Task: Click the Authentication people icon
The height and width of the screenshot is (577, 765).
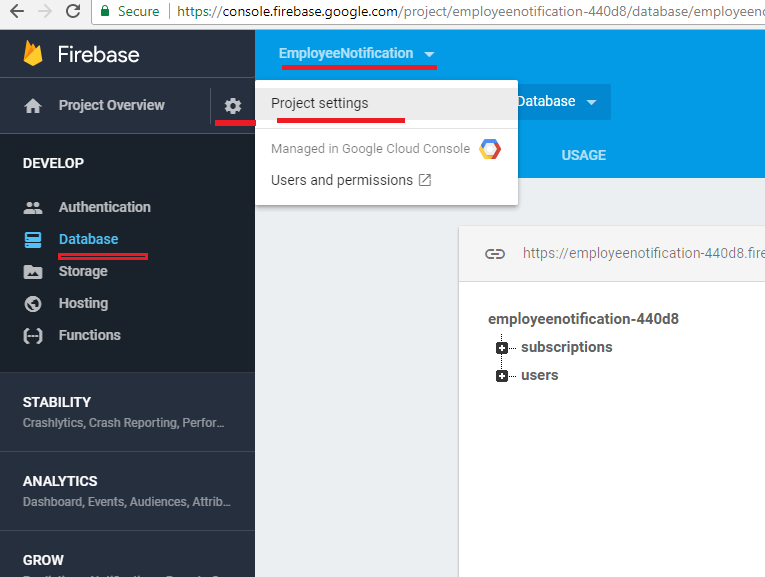Action: [x=33, y=208]
